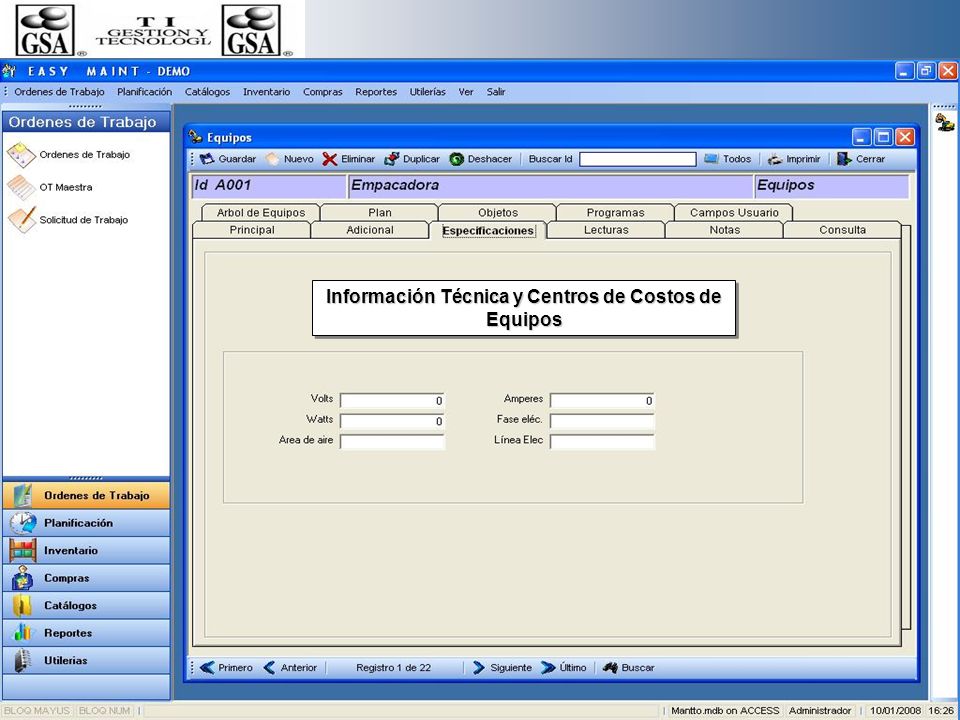The height and width of the screenshot is (720, 960).
Task: Click the Anterior previous arrow icon
Action: (x=269, y=667)
